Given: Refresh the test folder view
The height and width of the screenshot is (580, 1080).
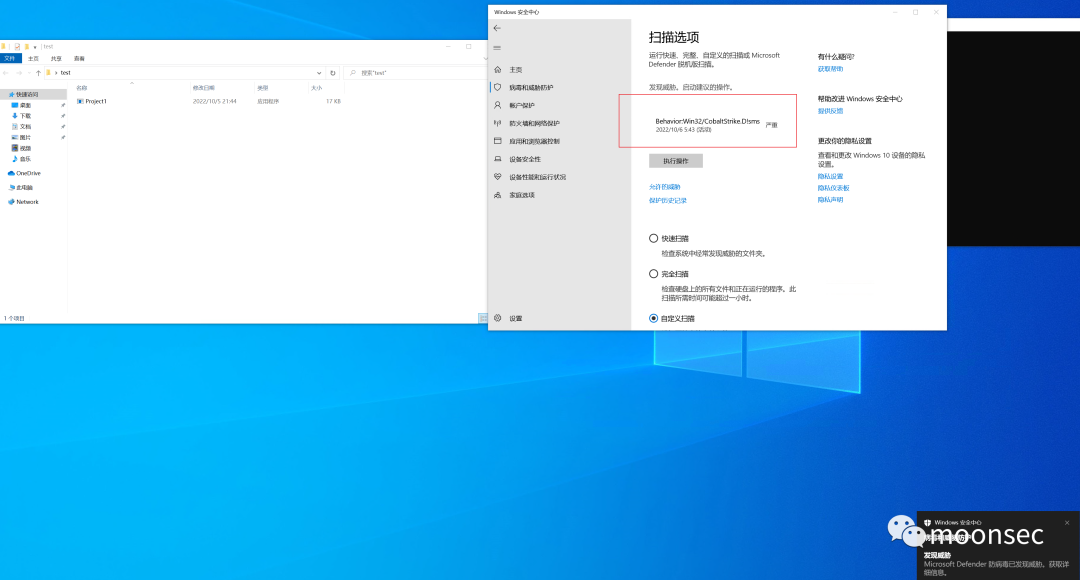Looking at the screenshot, I should click(x=333, y=72).
